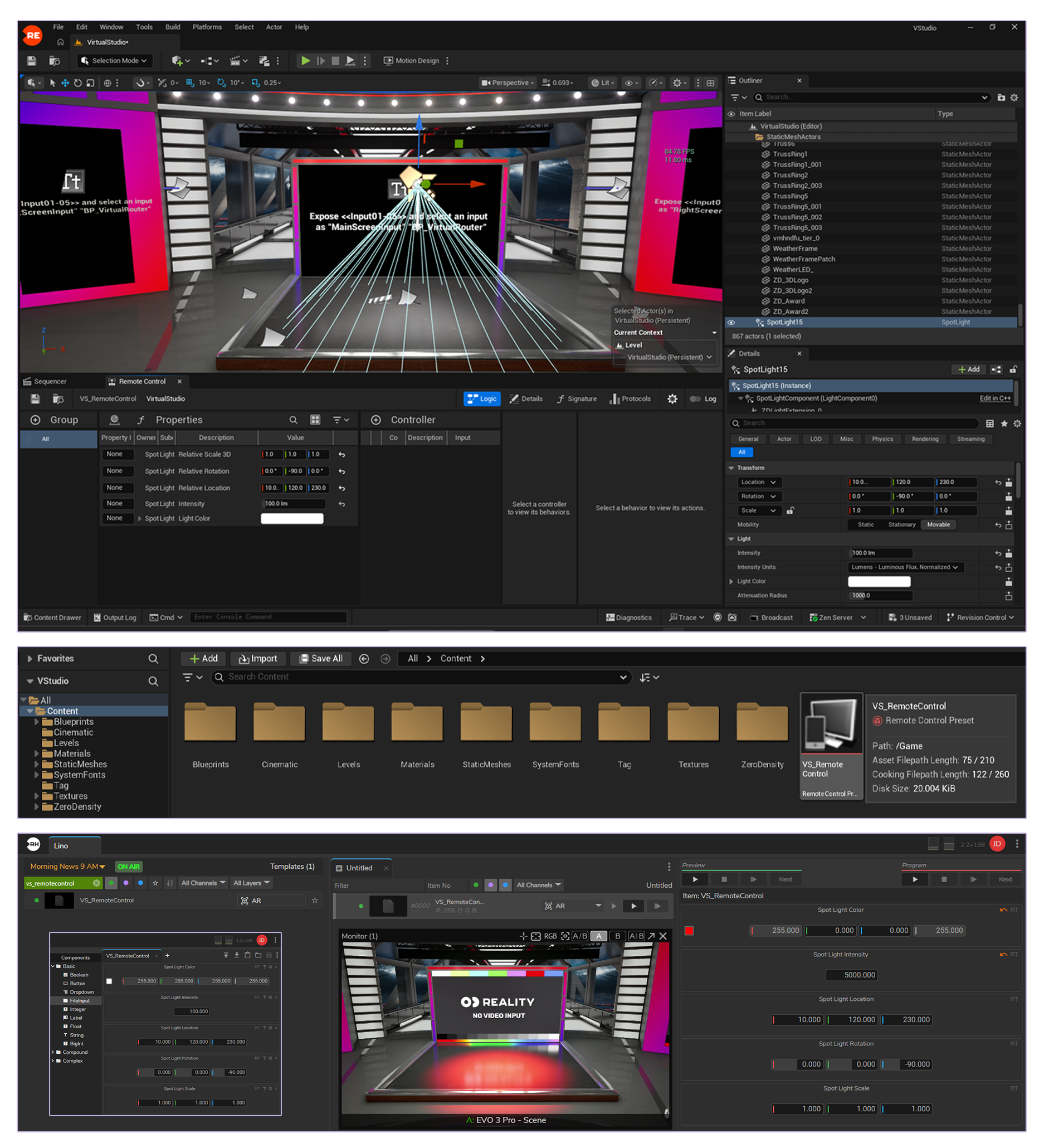
Task: Click the Details panel favorites star
Action: point(1004,423)
